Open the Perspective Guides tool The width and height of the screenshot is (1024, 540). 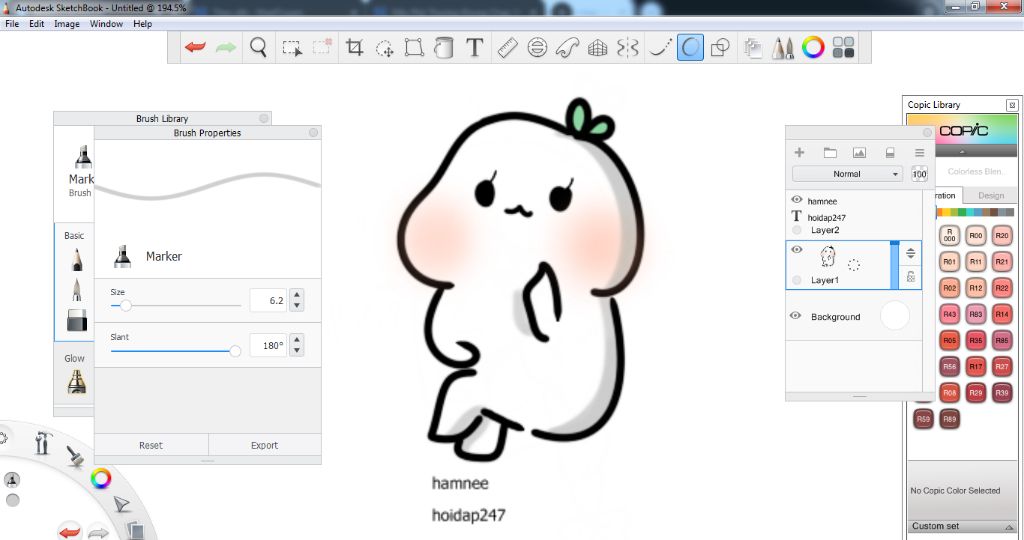(x=598, y=48)
